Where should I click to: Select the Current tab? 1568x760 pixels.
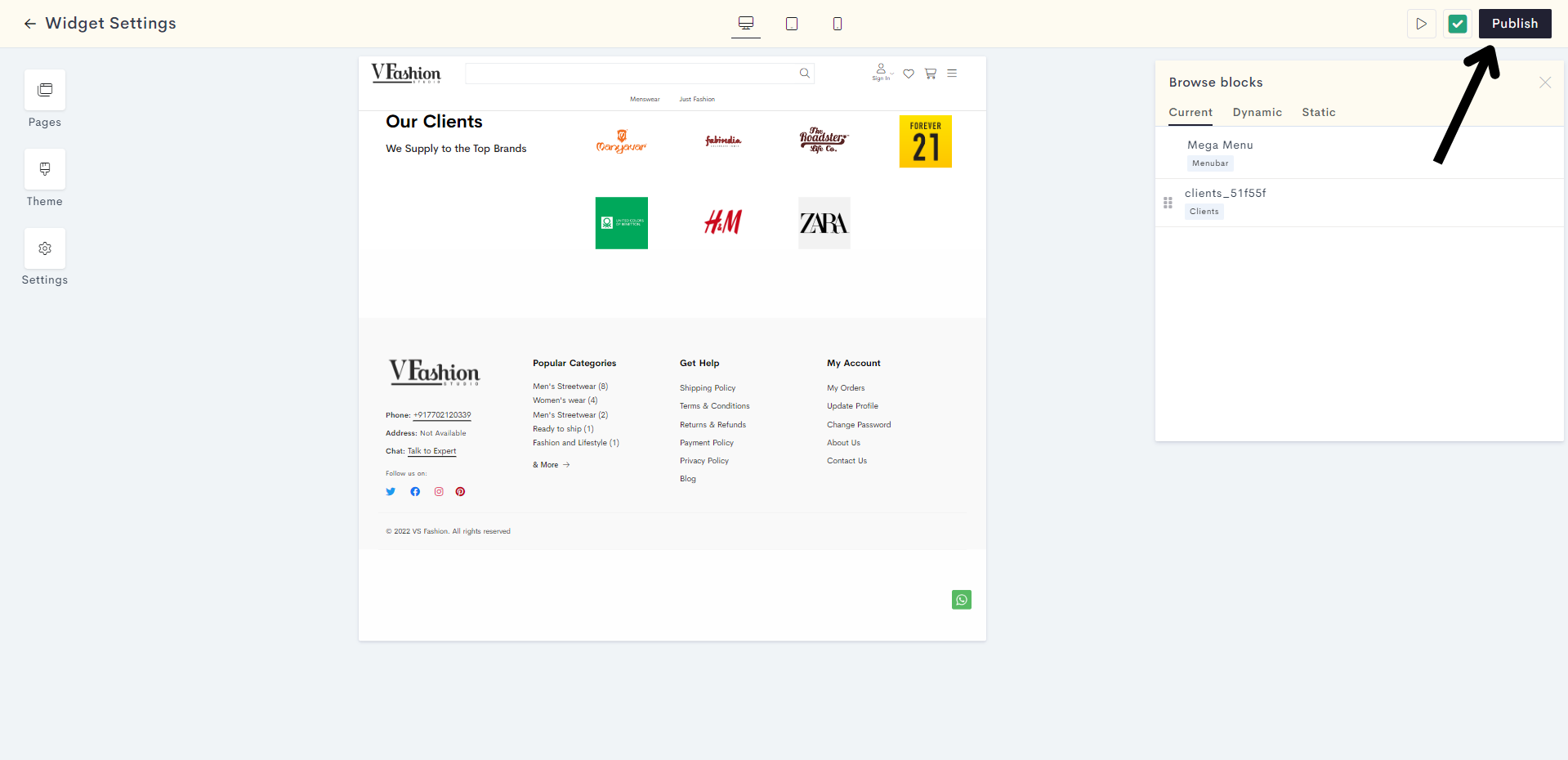pos(1191,113)
